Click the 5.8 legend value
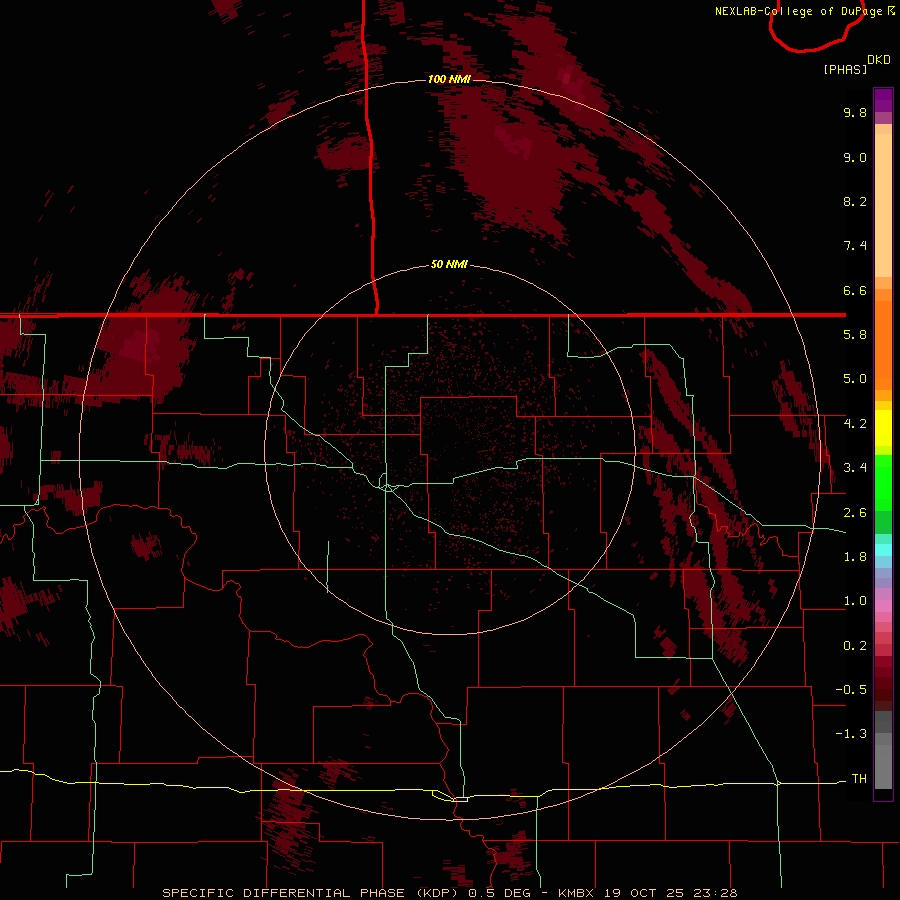The image size is (900, 900). tap(855, 335)
